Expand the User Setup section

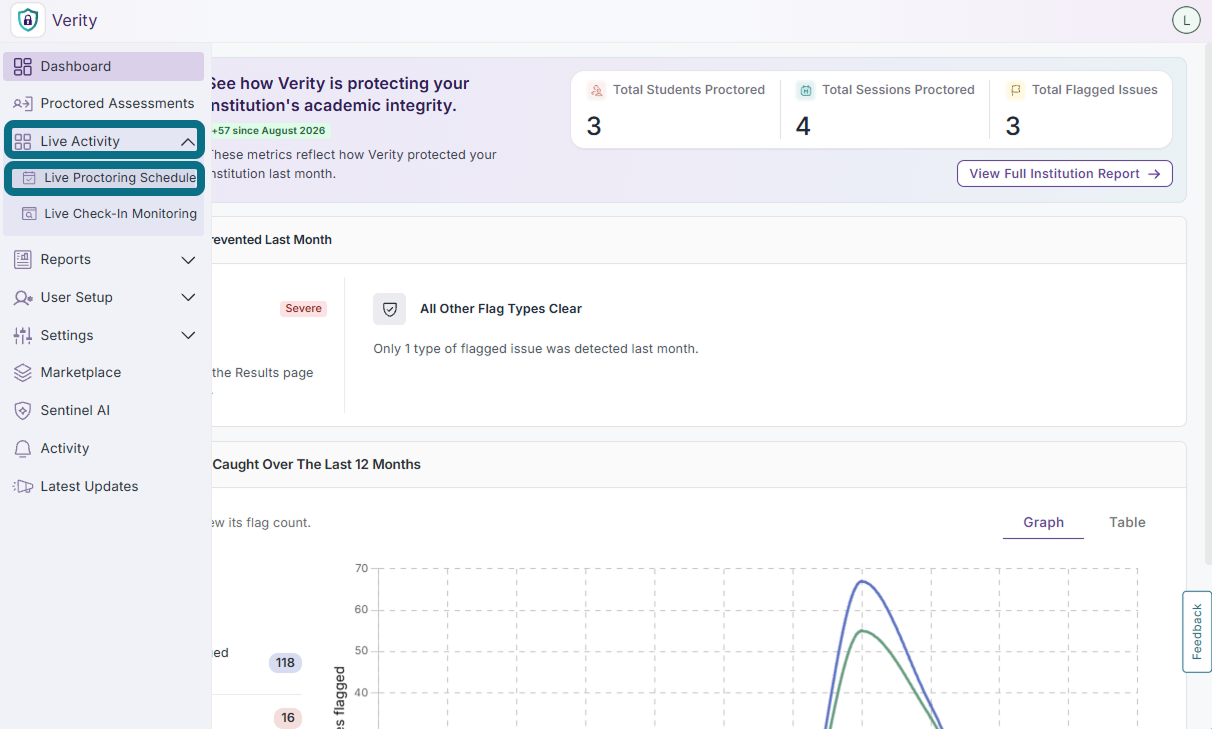[104, 298]
